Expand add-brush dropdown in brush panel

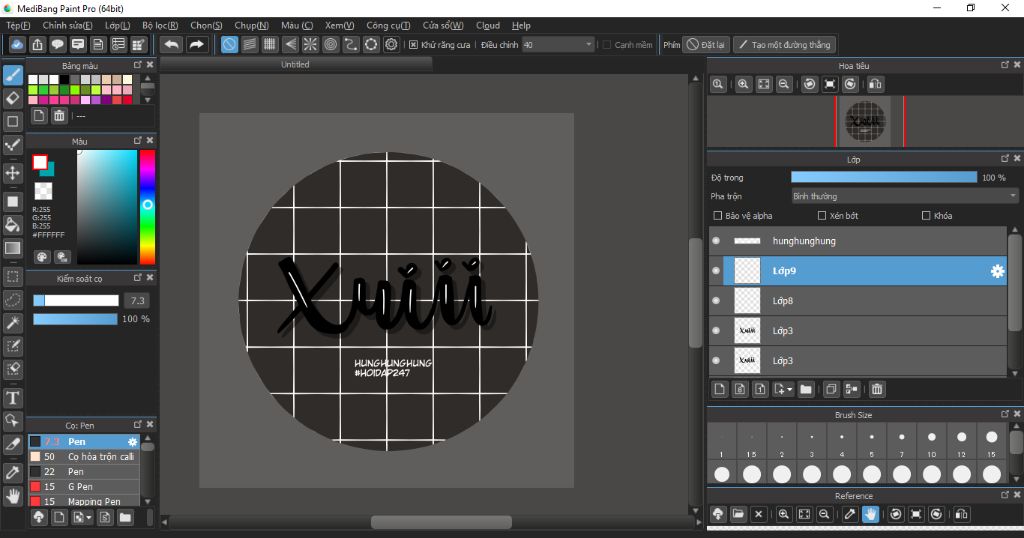pyautogui.click(x=89, y=518)
